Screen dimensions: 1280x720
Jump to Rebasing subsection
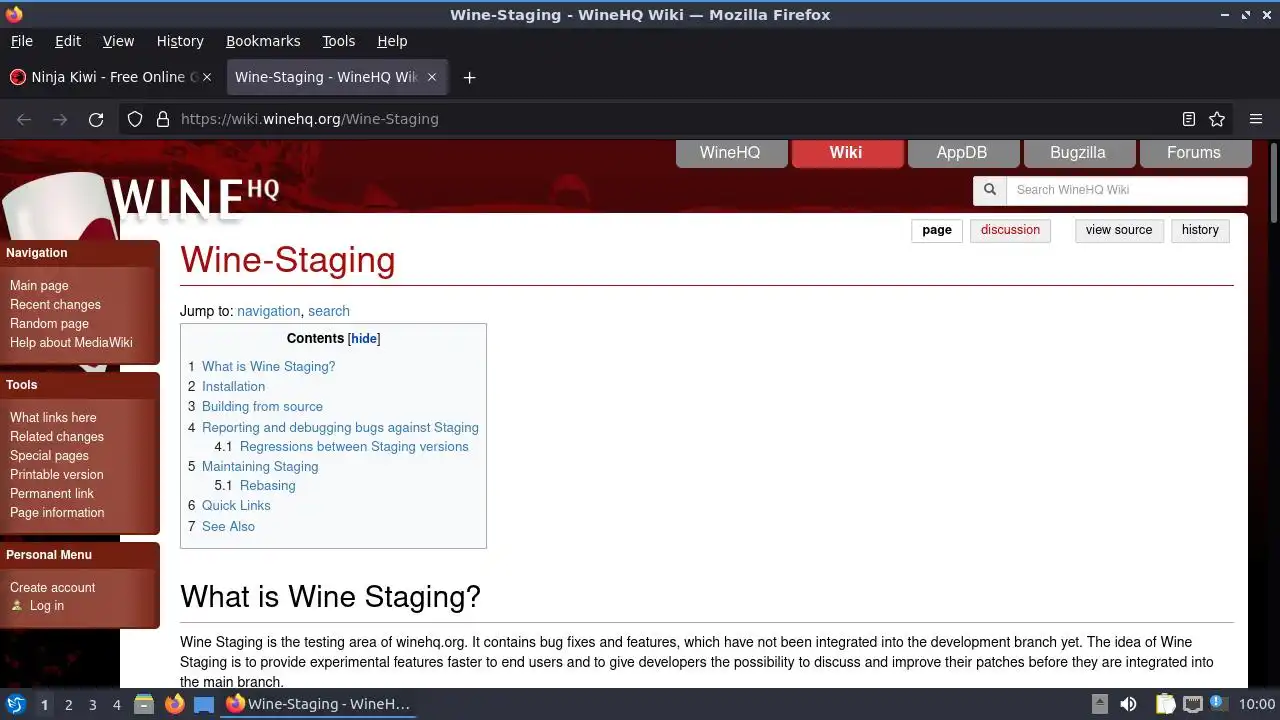coord(267,486)
